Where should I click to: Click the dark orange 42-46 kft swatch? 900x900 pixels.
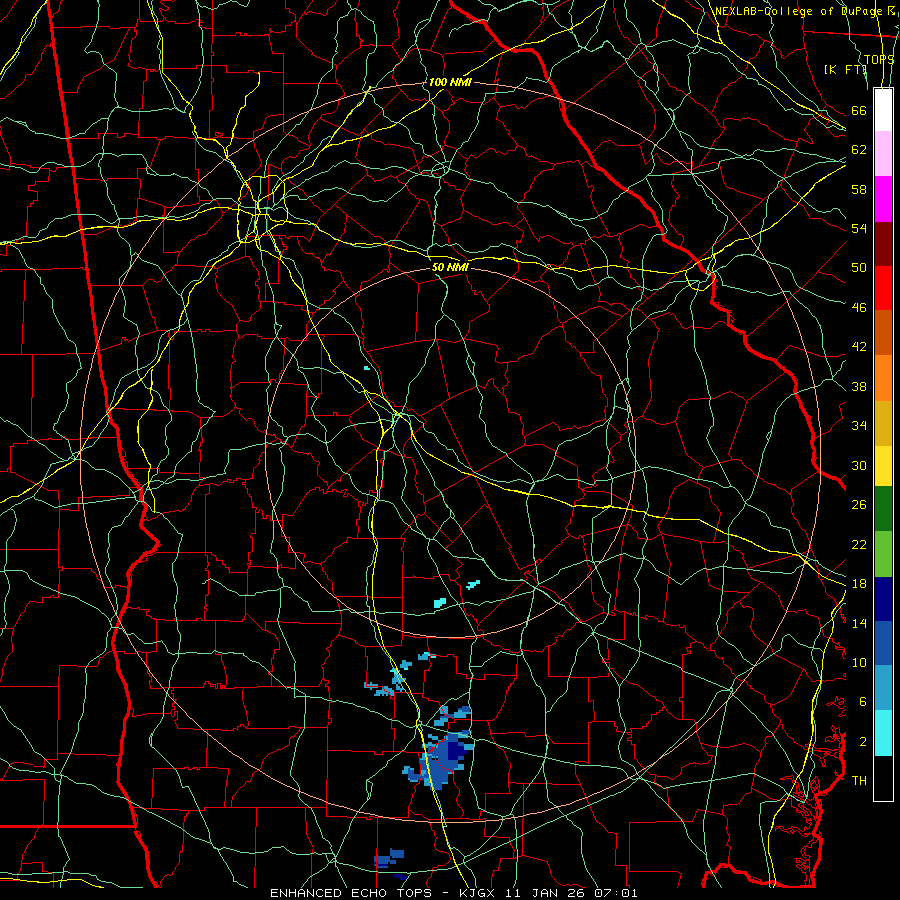[883, 332]
